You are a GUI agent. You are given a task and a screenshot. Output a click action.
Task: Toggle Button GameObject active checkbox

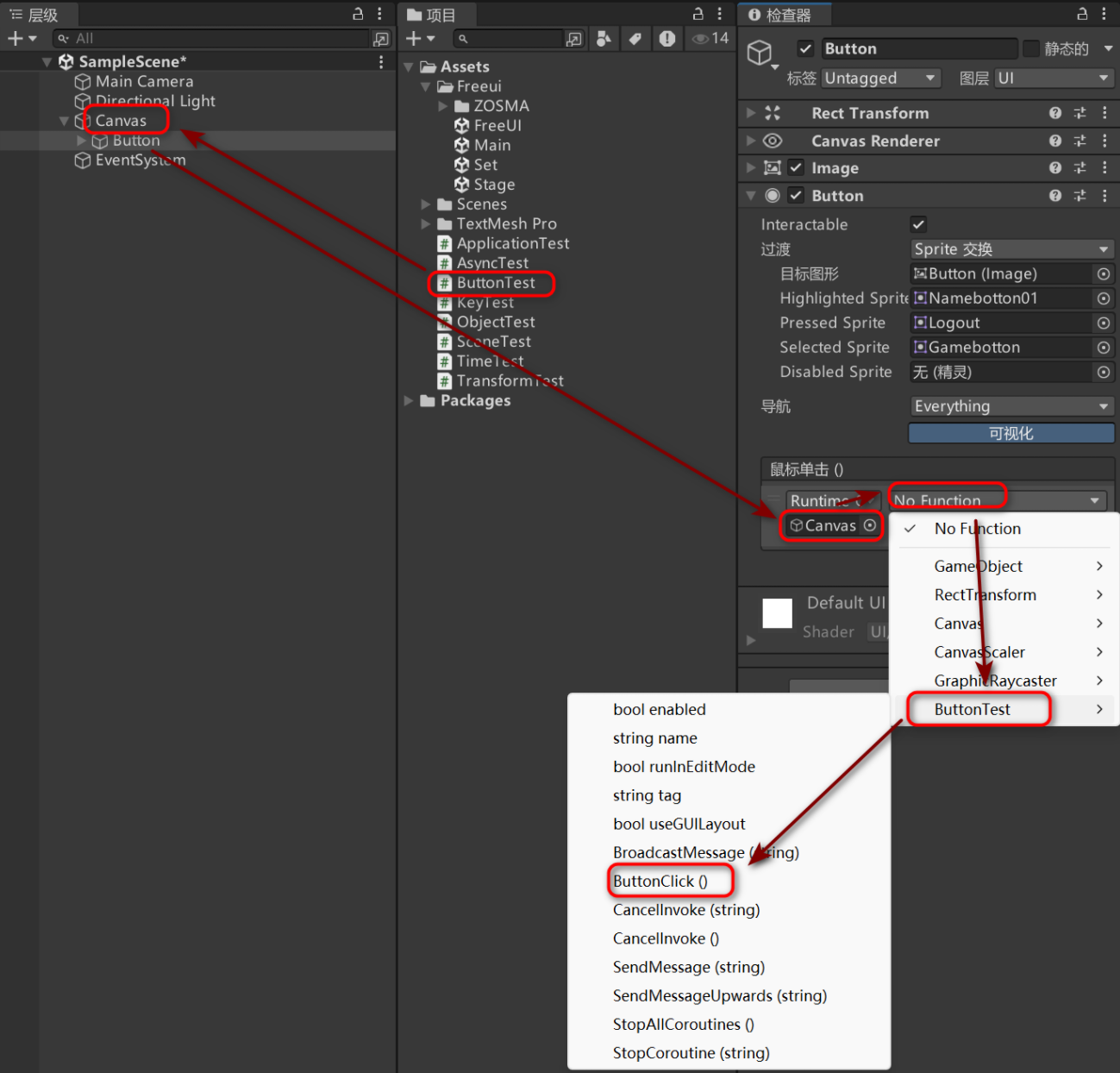(805, 48)
